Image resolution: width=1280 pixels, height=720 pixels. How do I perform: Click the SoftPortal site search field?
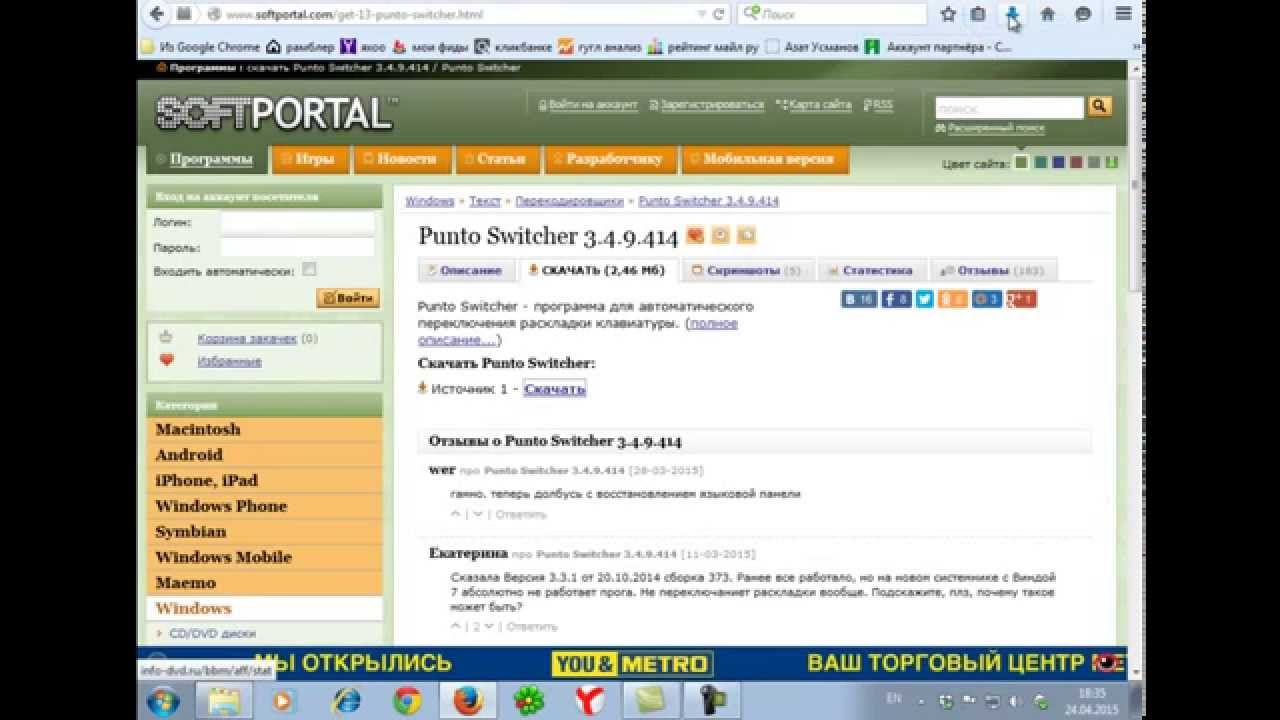pyautogui.click(x=1009, y=107)
